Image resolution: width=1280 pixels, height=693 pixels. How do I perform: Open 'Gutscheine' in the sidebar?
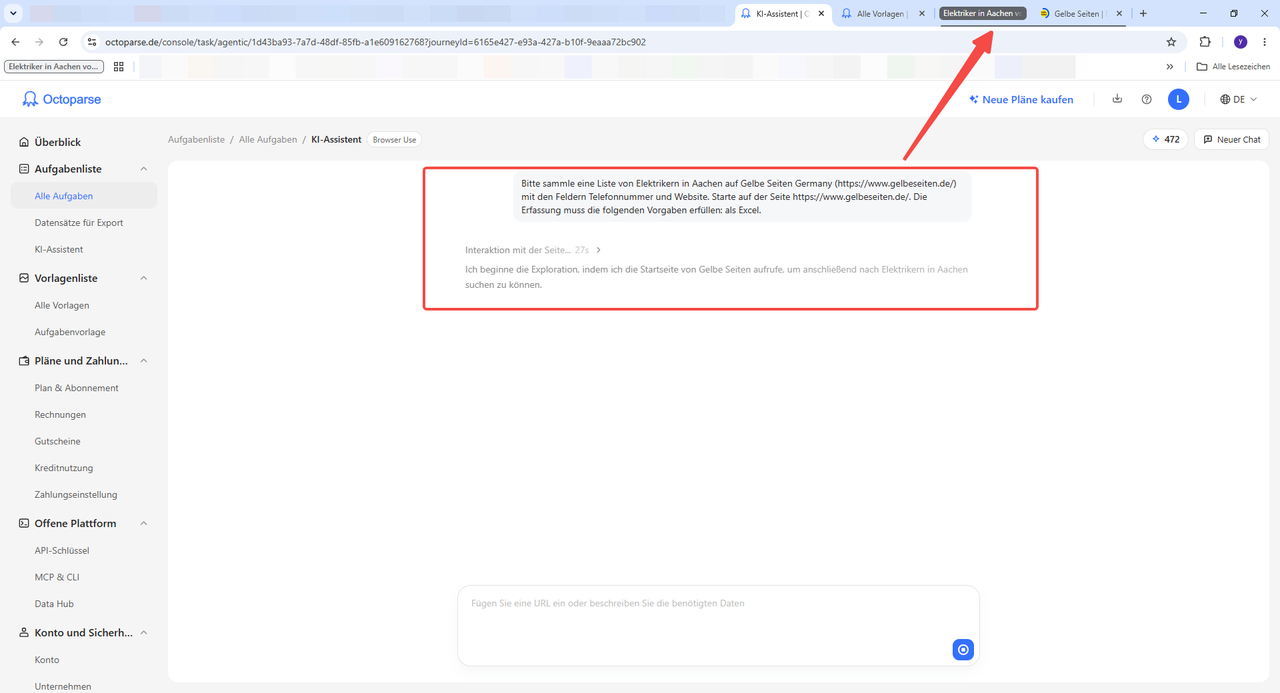pyautogui.click(x=57, y=441)
